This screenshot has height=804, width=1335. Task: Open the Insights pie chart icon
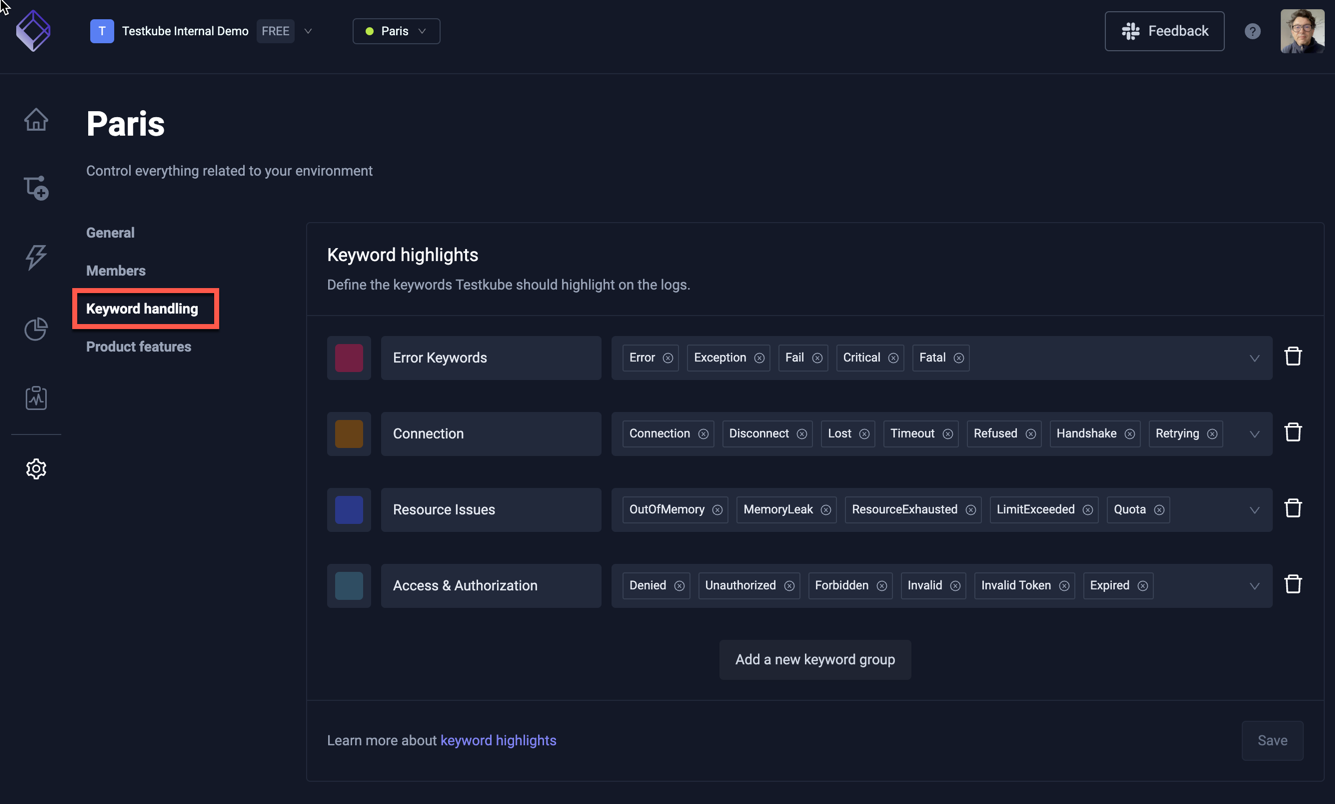36,328
